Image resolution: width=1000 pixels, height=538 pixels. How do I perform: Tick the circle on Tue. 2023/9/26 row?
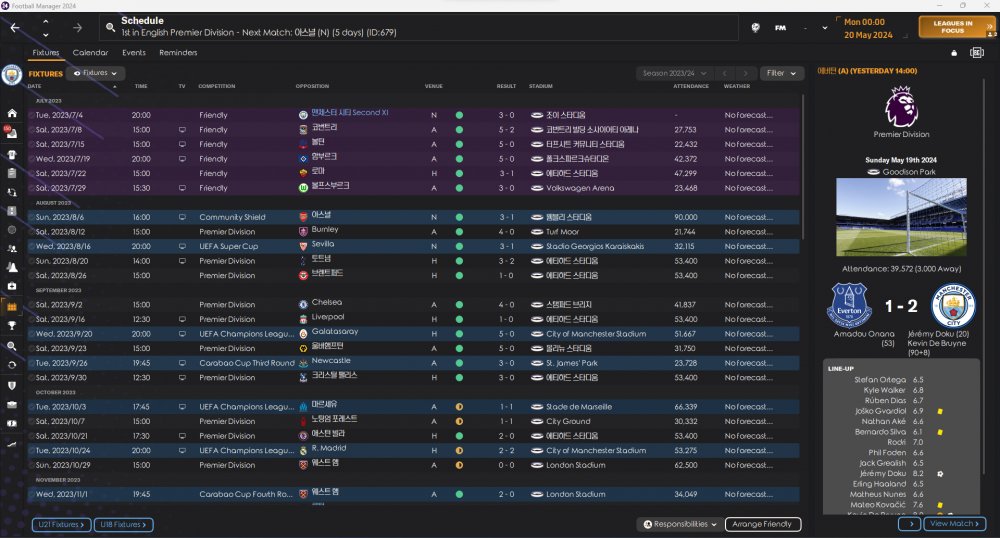31,363
